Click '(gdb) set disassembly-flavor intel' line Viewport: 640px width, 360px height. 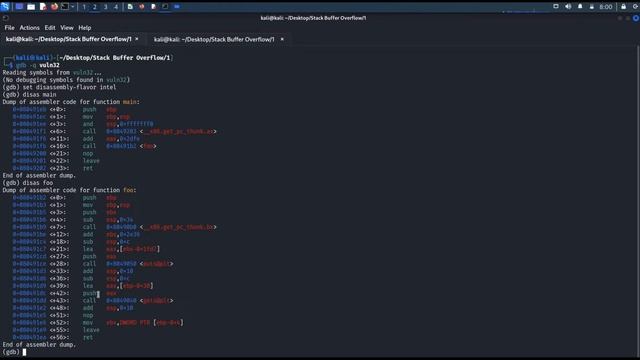pos(59,87)
